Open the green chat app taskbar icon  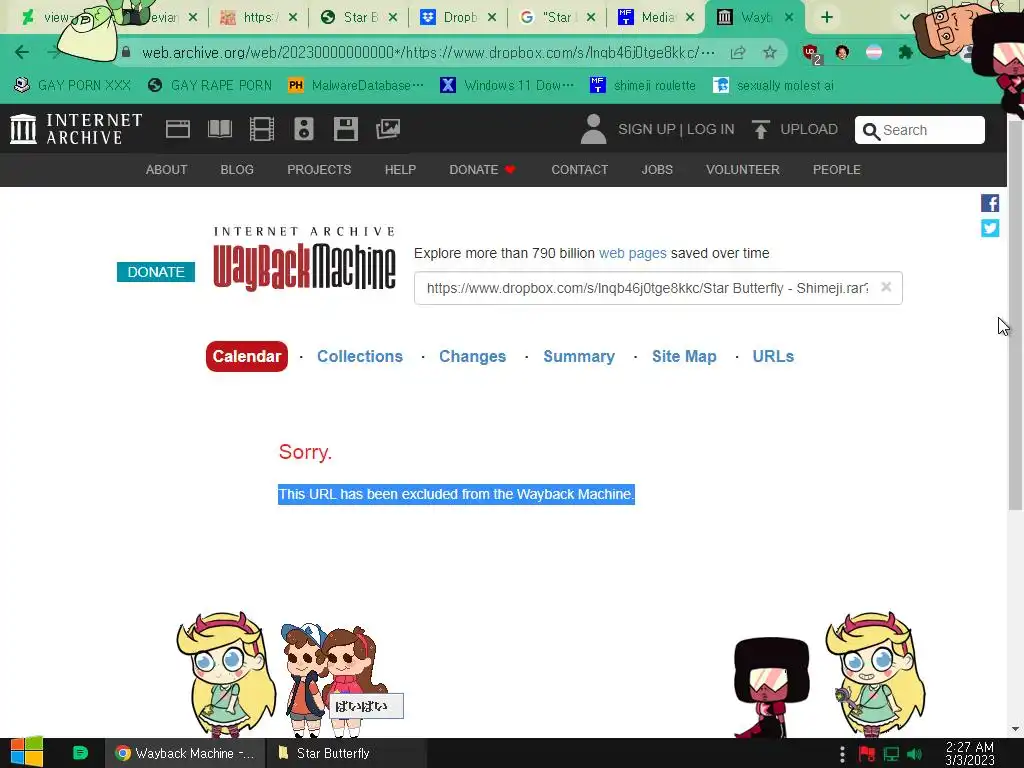pyautogui.click(x=80, y=753)
